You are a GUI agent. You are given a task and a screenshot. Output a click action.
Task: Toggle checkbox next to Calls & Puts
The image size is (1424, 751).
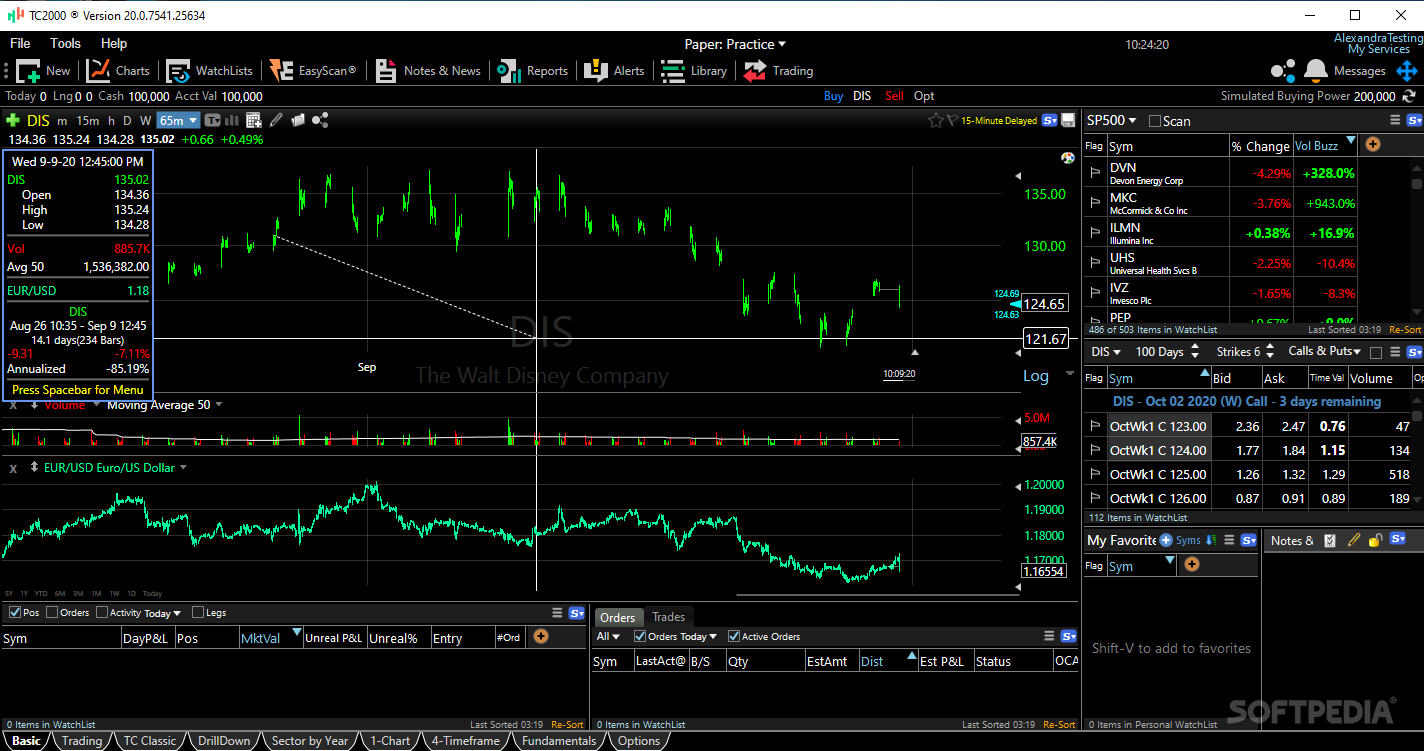coord(1376,352)
